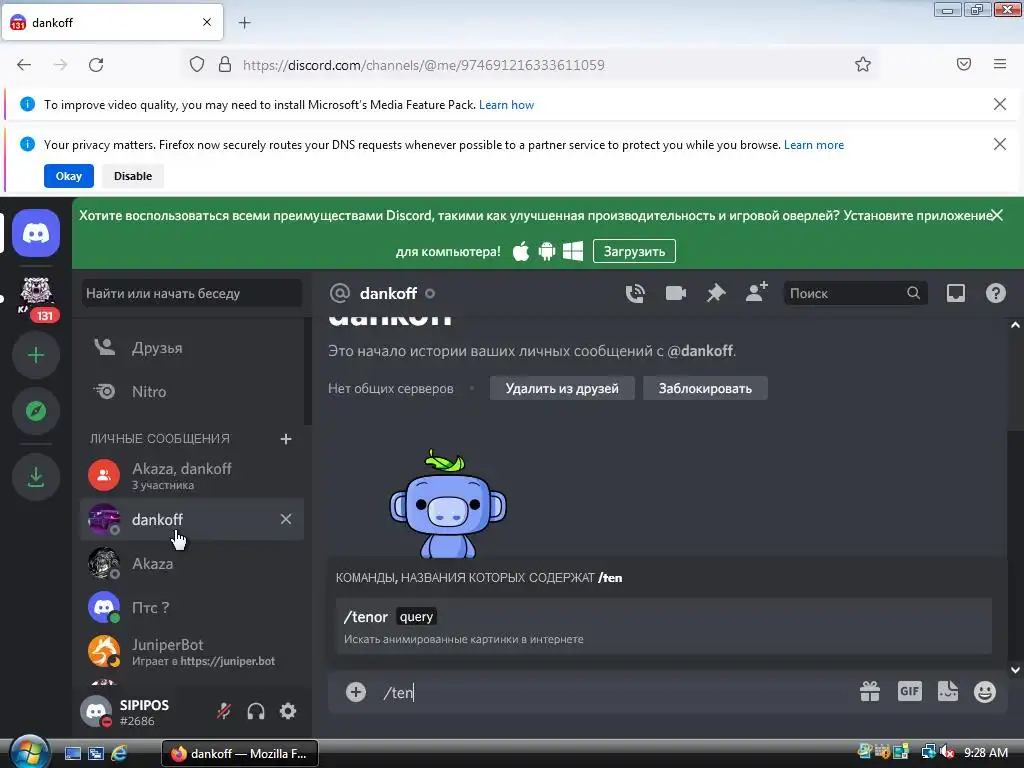Show pinned messages

pos(716,293)
